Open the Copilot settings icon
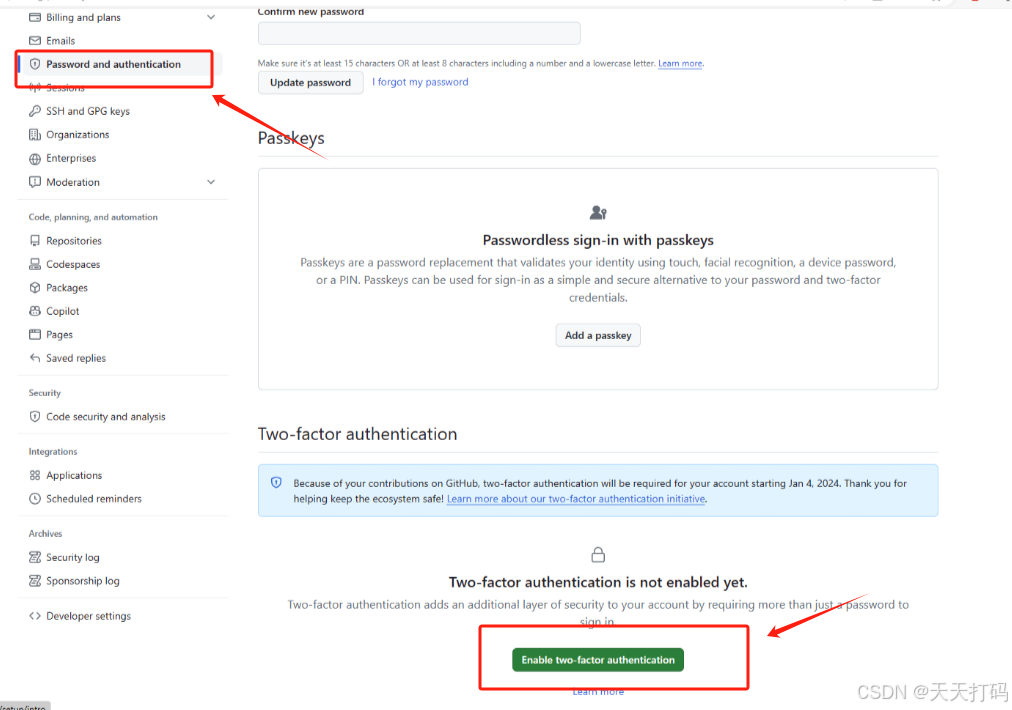The width and height of the screenshot is (1012, 710). [x=33, y=311]
